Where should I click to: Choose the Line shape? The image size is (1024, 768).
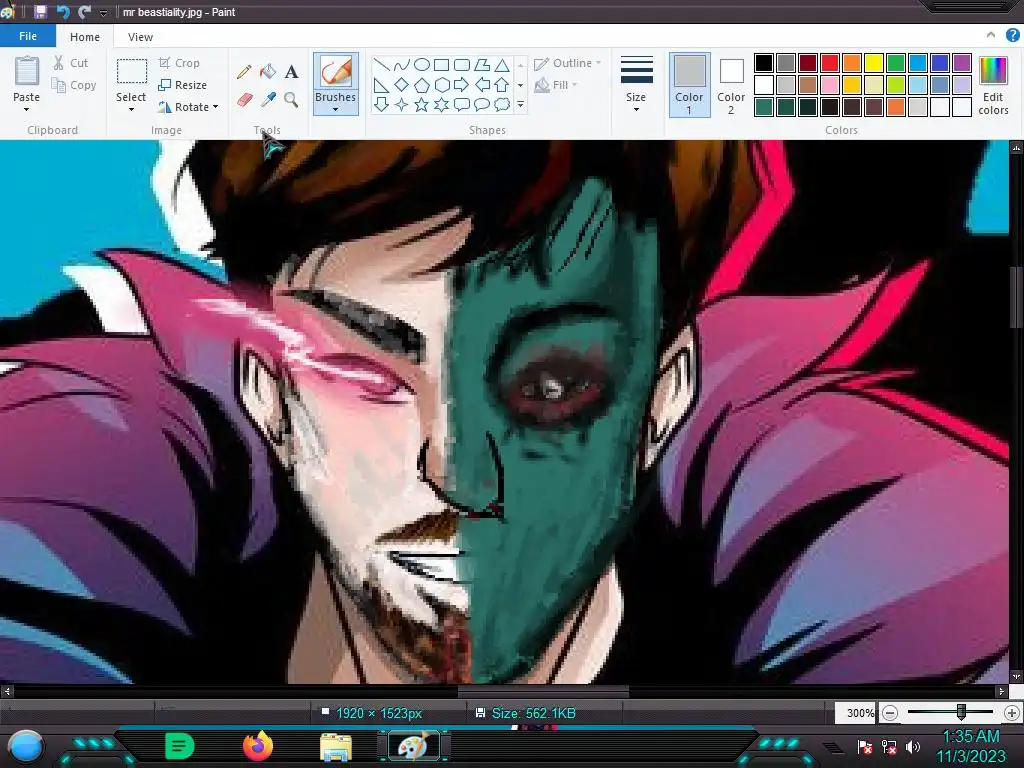381,65
